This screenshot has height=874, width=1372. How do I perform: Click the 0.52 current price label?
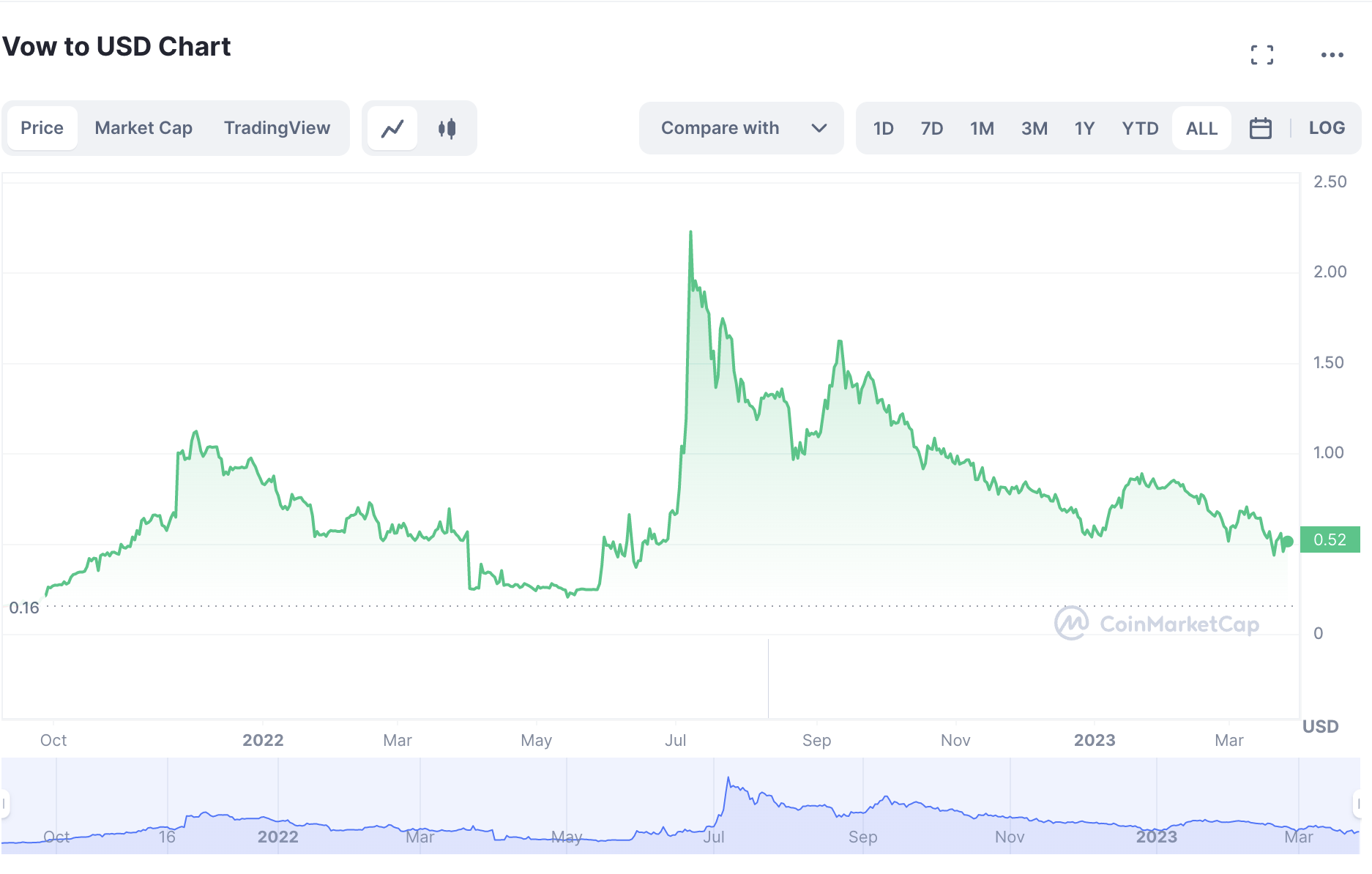1330,540
